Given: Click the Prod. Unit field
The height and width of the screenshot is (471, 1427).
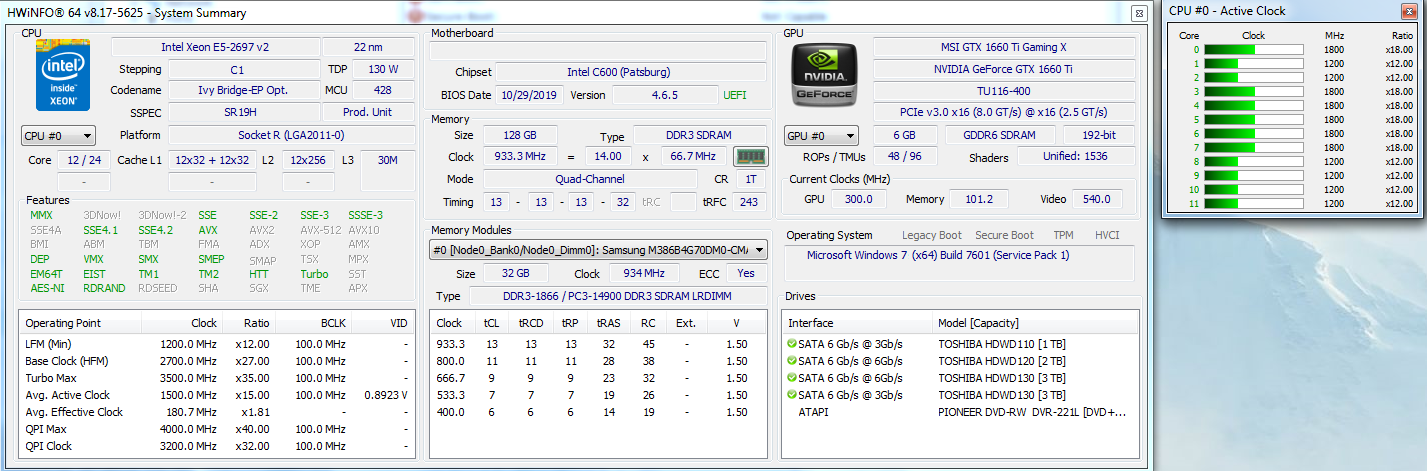Looking at the screenshot, I should point(368,112).
